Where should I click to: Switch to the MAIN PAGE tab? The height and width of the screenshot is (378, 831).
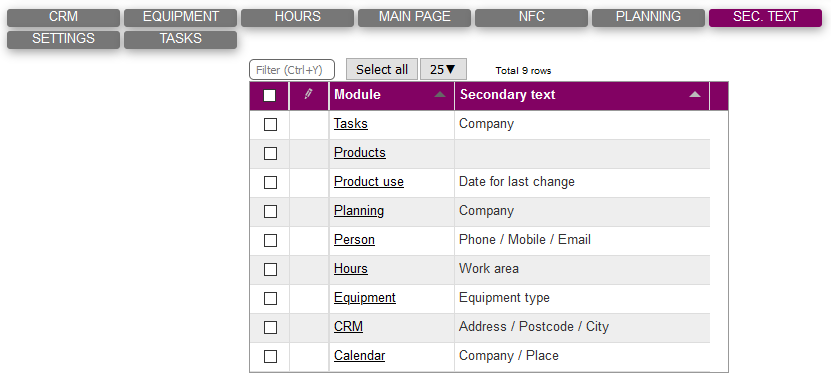point(414,17)
